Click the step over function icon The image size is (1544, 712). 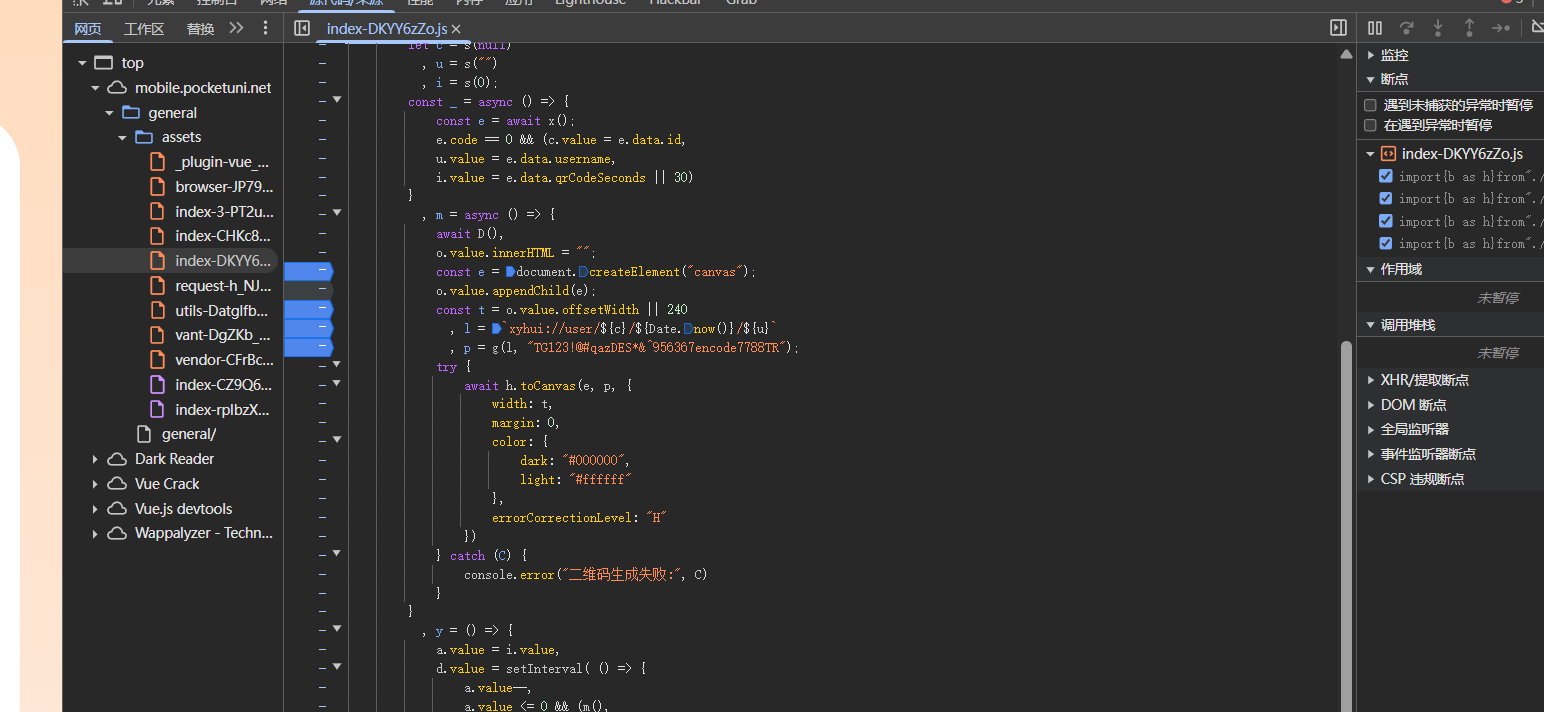(1406, 28)
